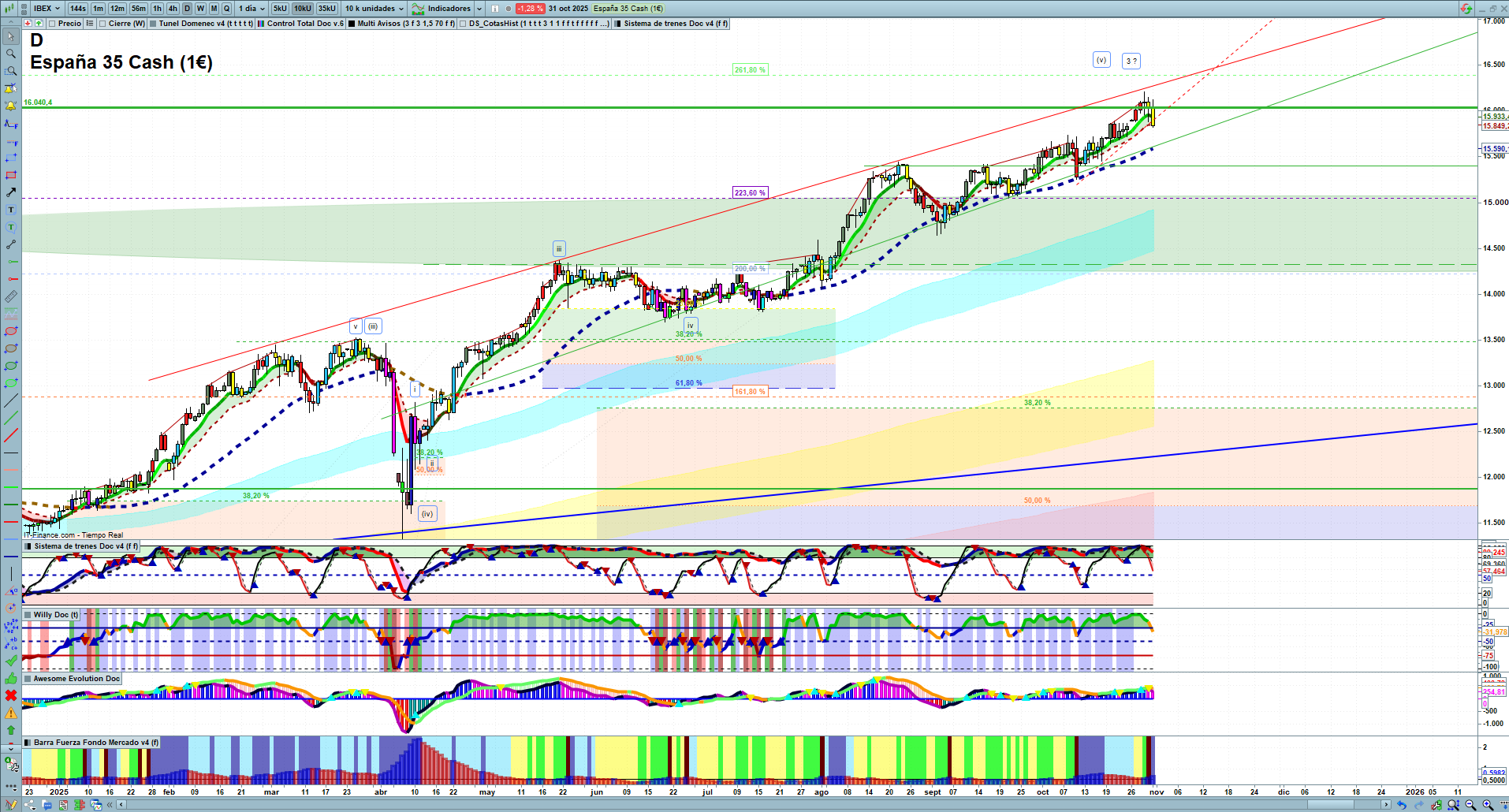Select the green ellipse drawing tool
The image size is (1509, 812).
11,366
